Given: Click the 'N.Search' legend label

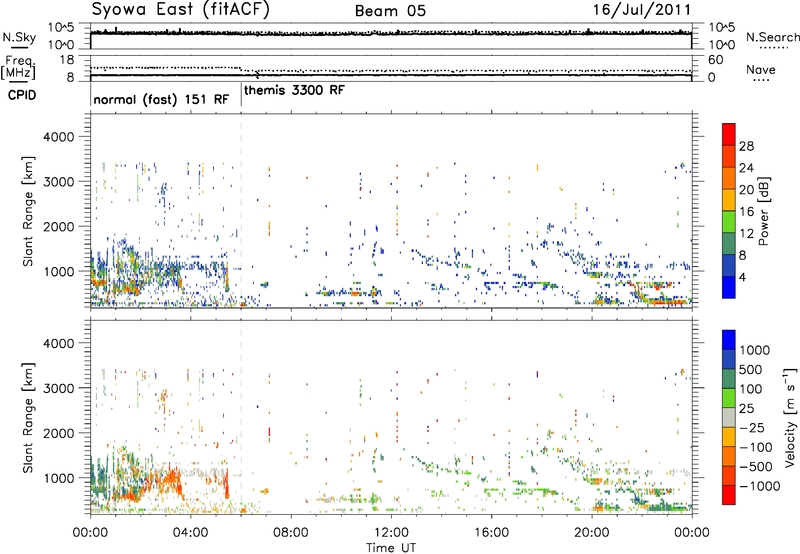Looking at the screenshot, I should [772, 37].
